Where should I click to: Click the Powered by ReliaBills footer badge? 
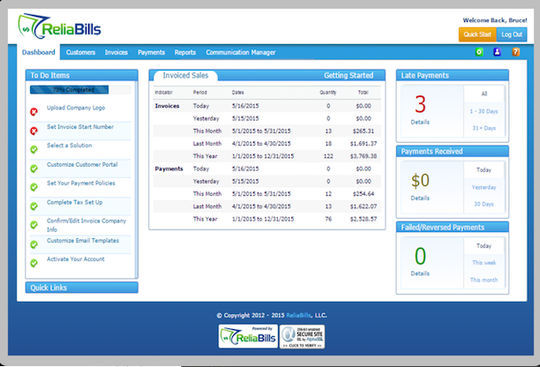pyautogui.click(x=248, y=336)
